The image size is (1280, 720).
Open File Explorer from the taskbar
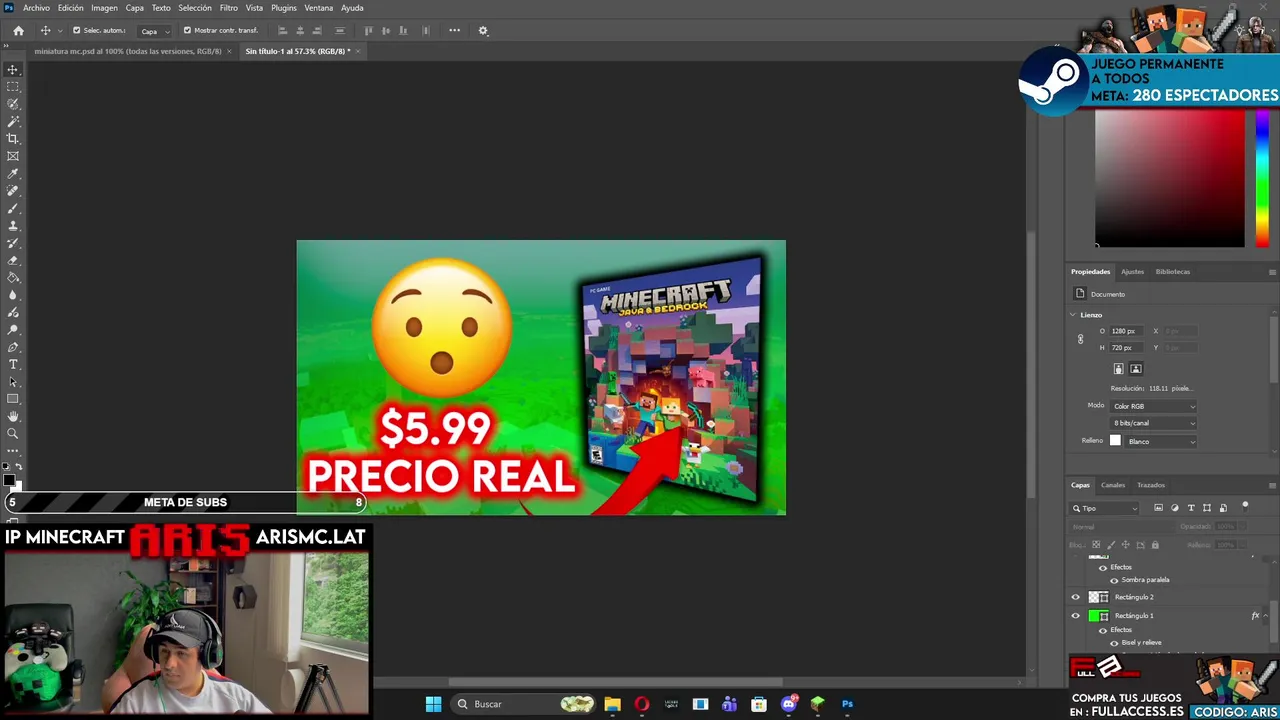point(613,704)
